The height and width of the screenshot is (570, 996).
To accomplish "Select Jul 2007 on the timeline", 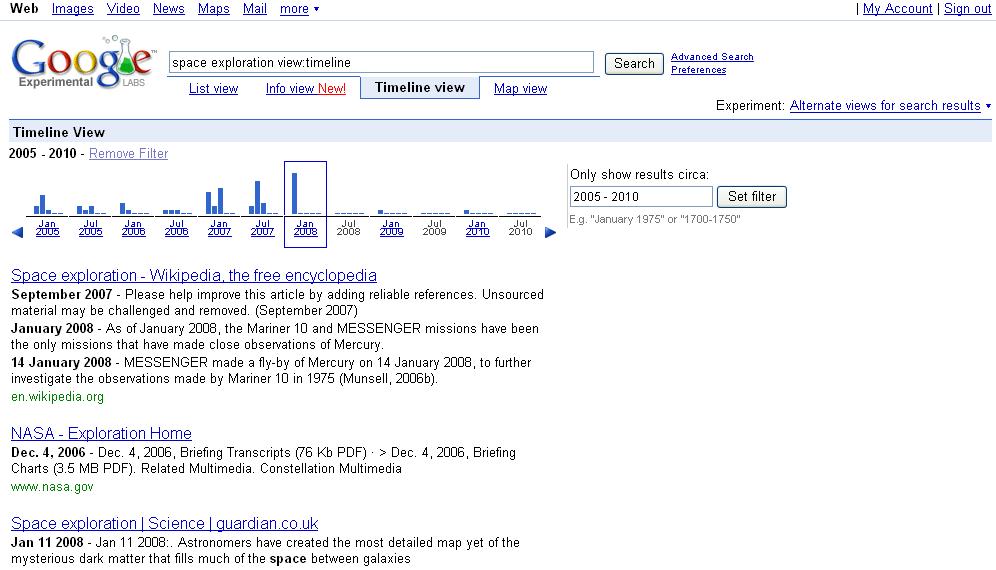I will coord(262,227).
